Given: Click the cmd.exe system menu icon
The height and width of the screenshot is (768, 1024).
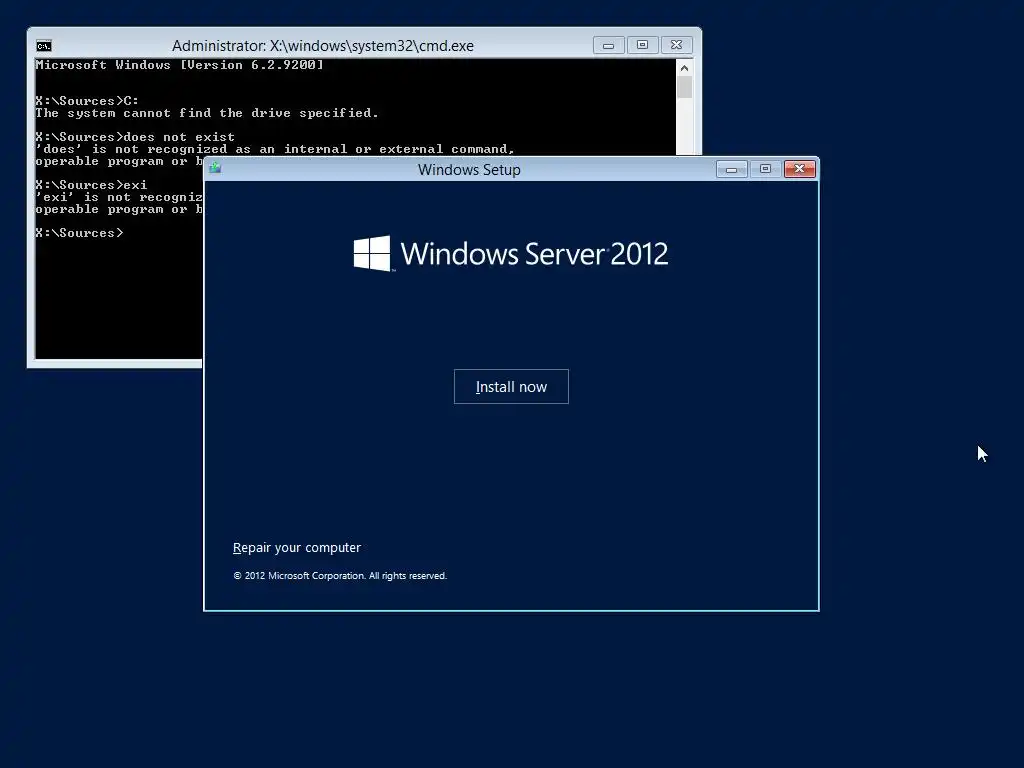Looking at the screenshot, I should click(x=44, y=46).
